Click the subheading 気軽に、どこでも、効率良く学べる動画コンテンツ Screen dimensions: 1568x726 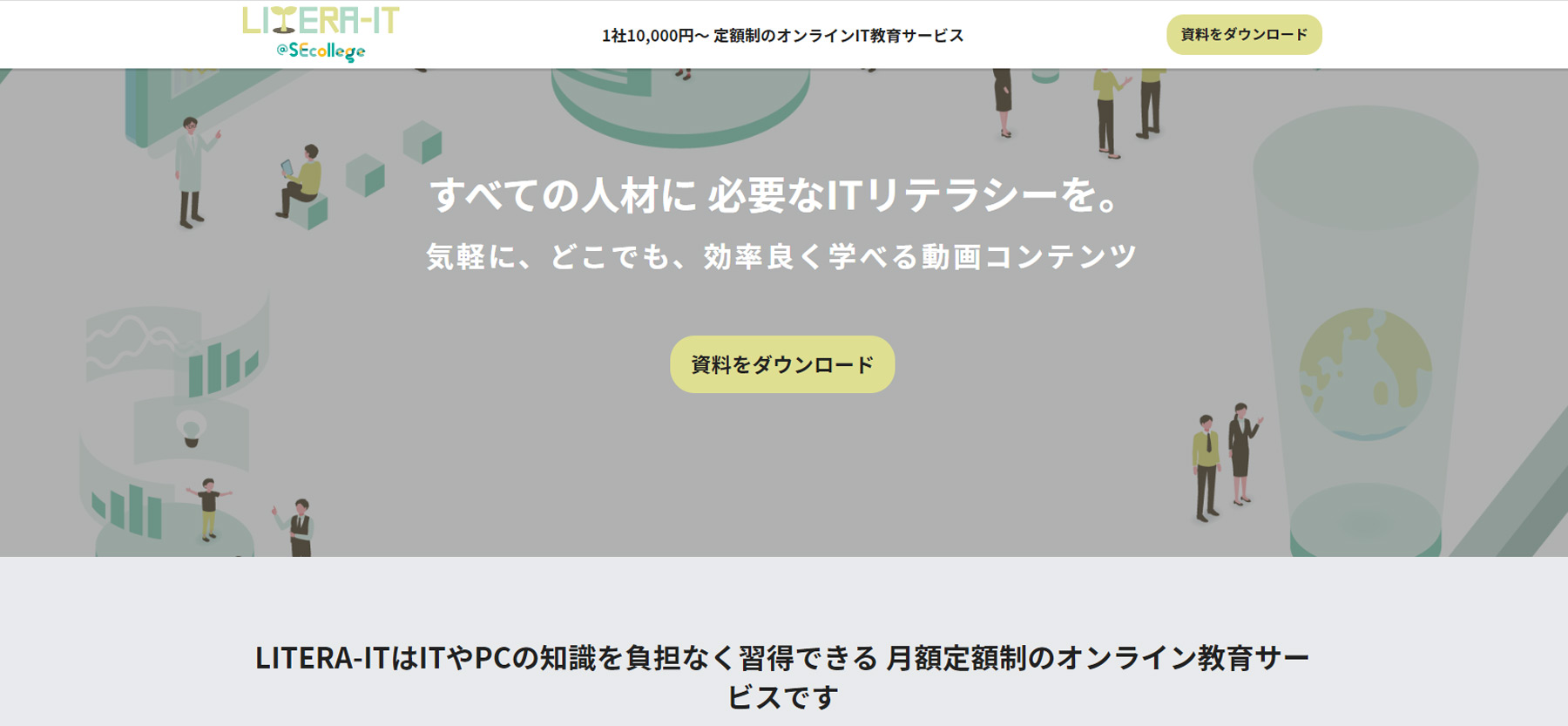[781, 256]
